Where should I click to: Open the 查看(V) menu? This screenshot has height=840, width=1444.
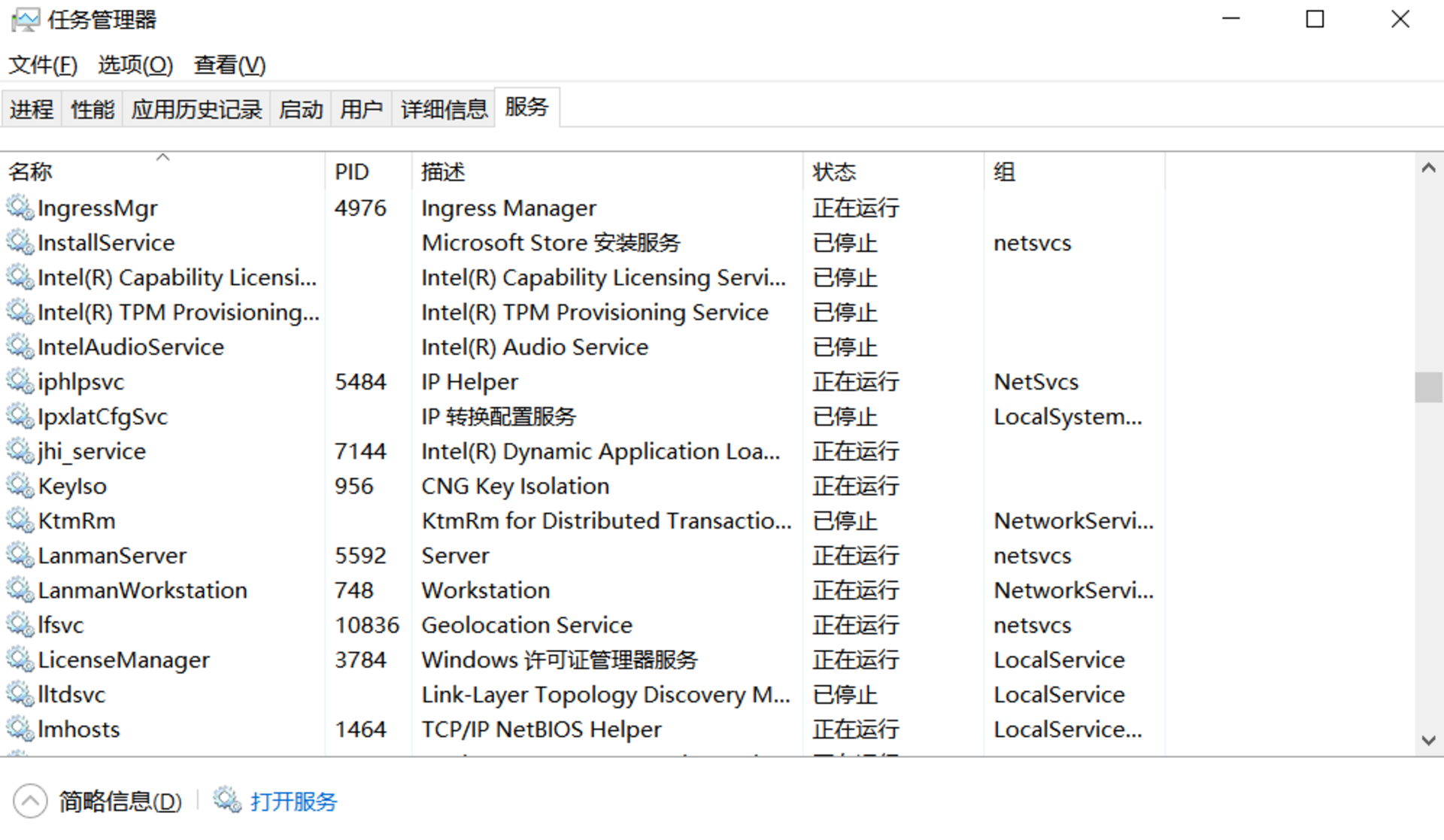click(x=229, y=65)
